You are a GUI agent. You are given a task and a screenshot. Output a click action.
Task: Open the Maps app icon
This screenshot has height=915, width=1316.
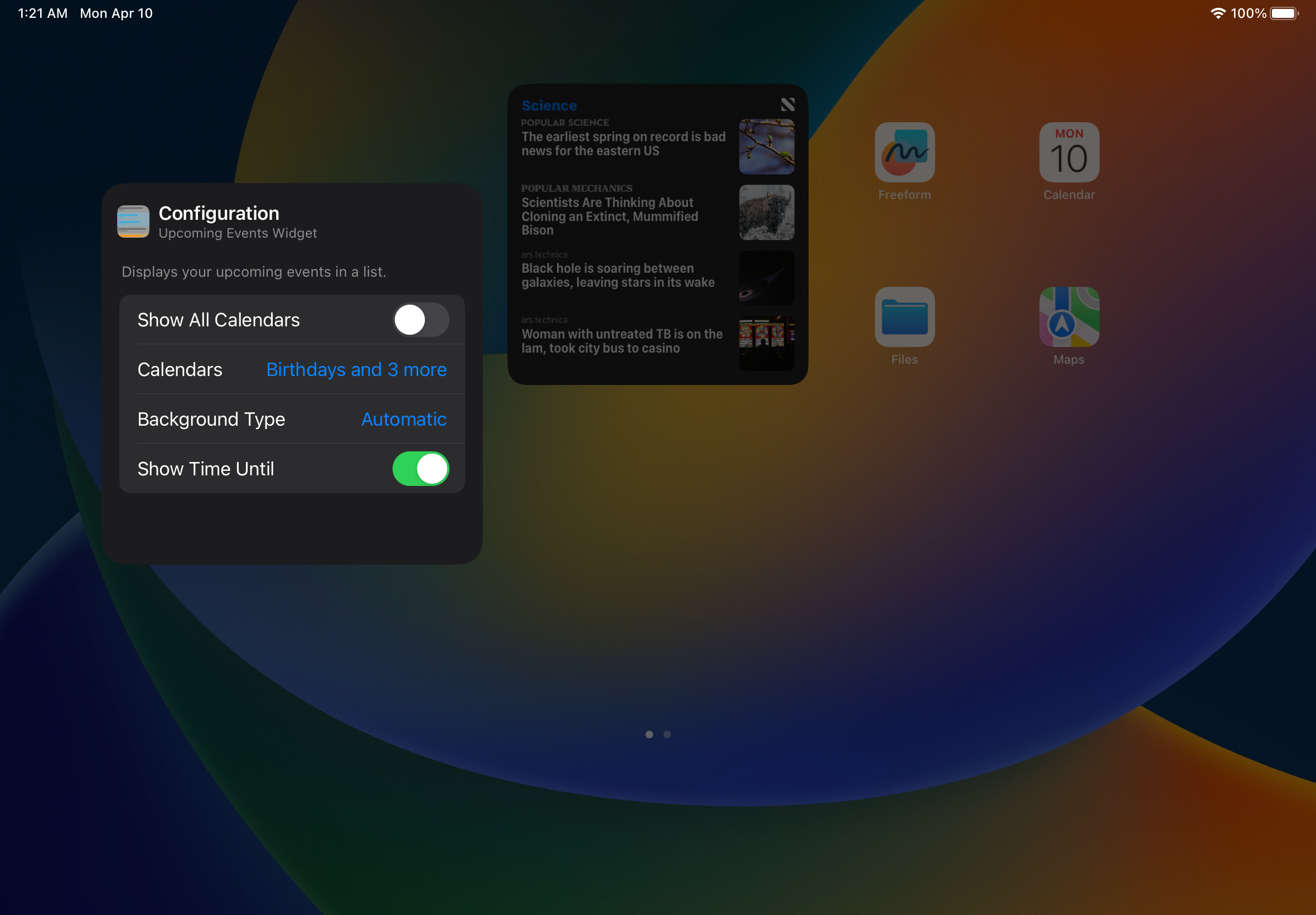coord(1068,316)
